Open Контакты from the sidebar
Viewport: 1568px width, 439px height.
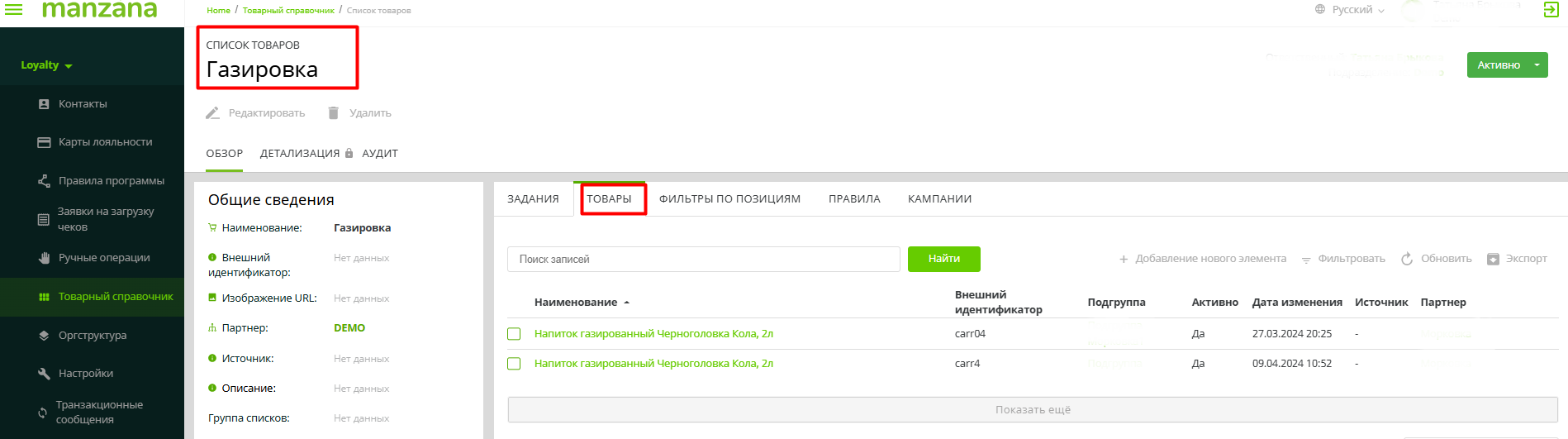pyautogui.click(x=83, y=104)
